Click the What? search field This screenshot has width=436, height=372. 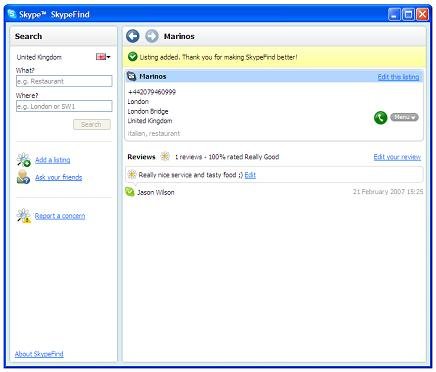click(x=64, y=81)
